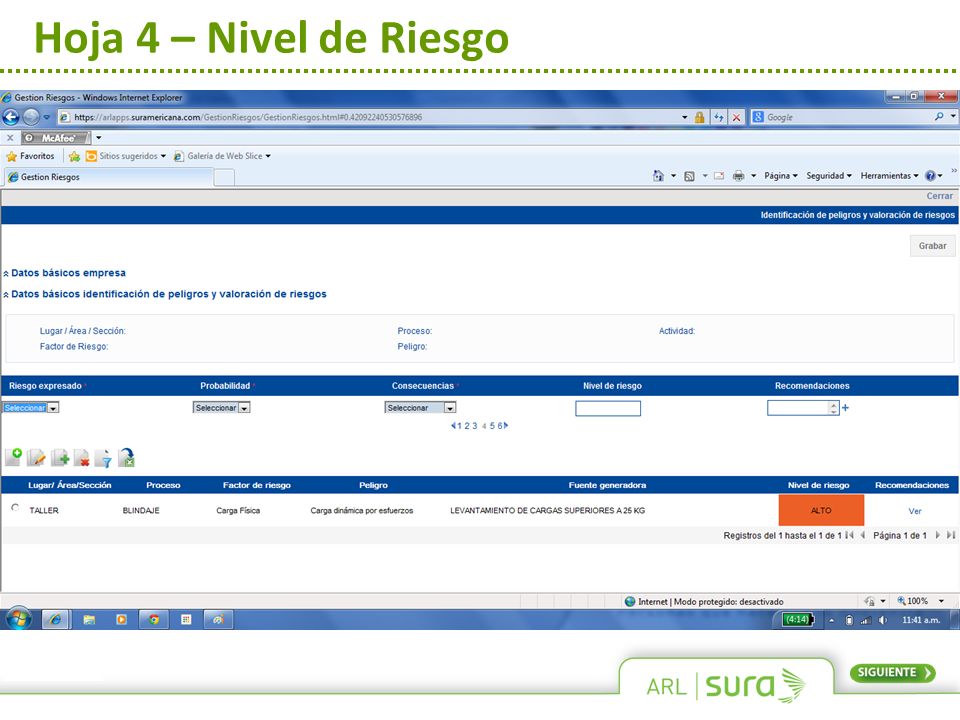
Task: Click the Google search magnifier icon
Action: [939, 116]
